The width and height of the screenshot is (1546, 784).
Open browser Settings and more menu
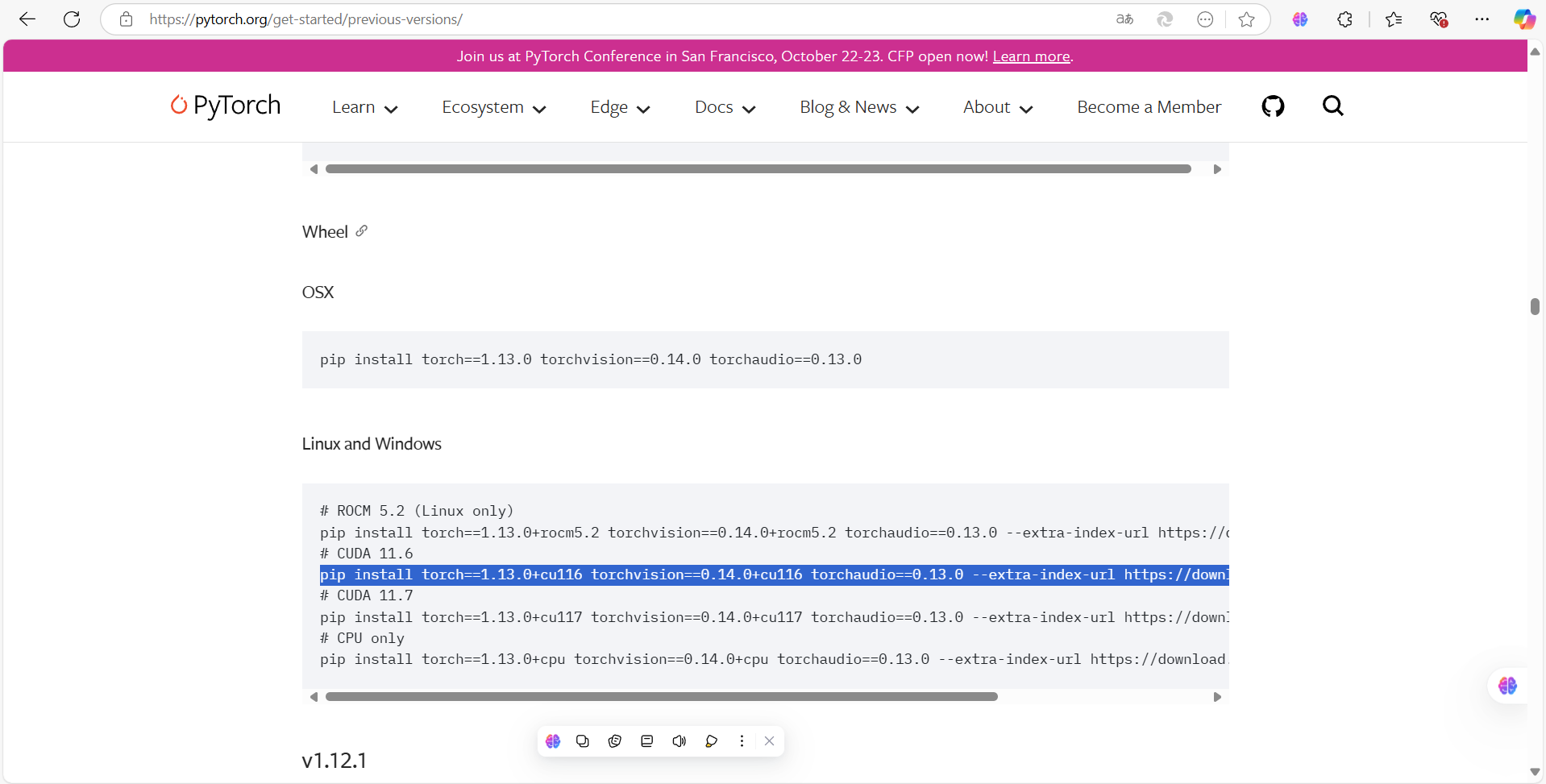click(1482, 19)
